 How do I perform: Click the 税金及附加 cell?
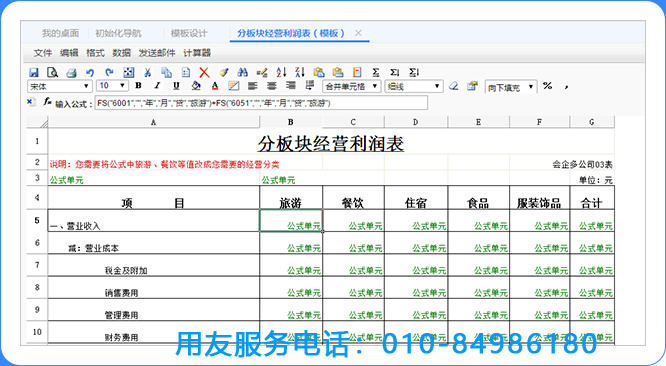point(154,265)
